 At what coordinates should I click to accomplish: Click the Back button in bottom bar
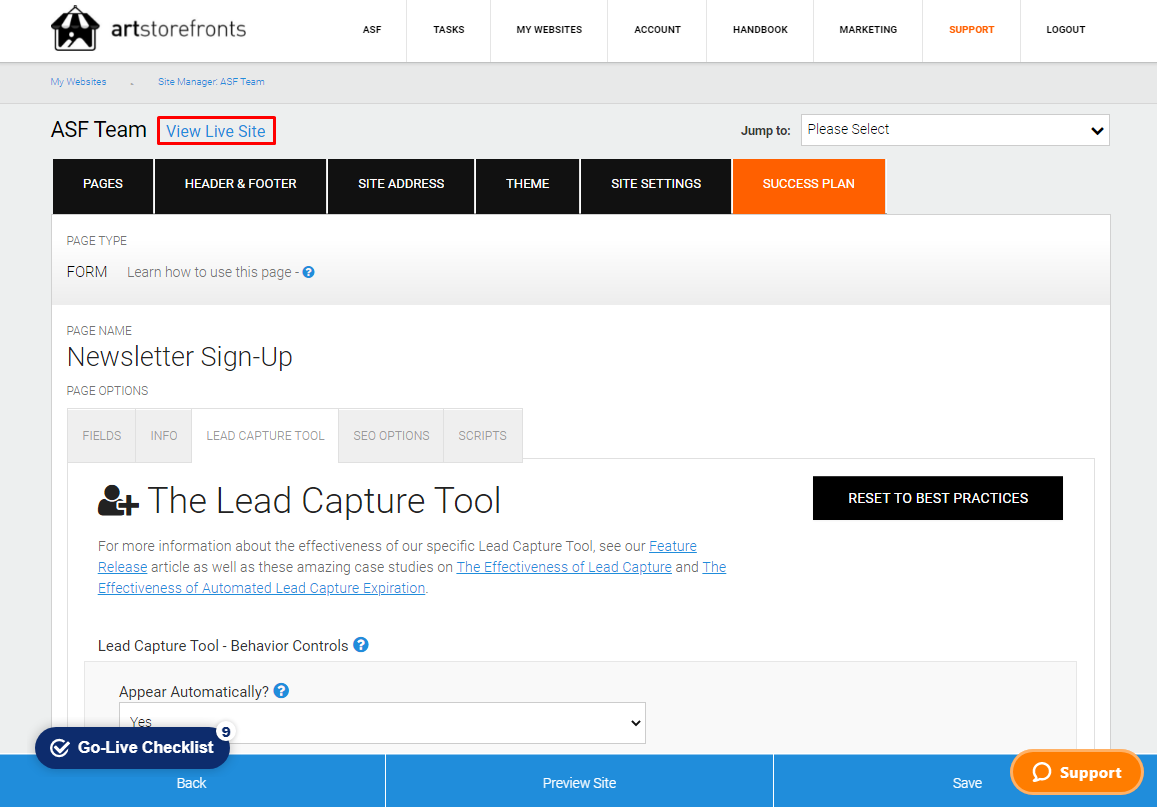point(192,783)
